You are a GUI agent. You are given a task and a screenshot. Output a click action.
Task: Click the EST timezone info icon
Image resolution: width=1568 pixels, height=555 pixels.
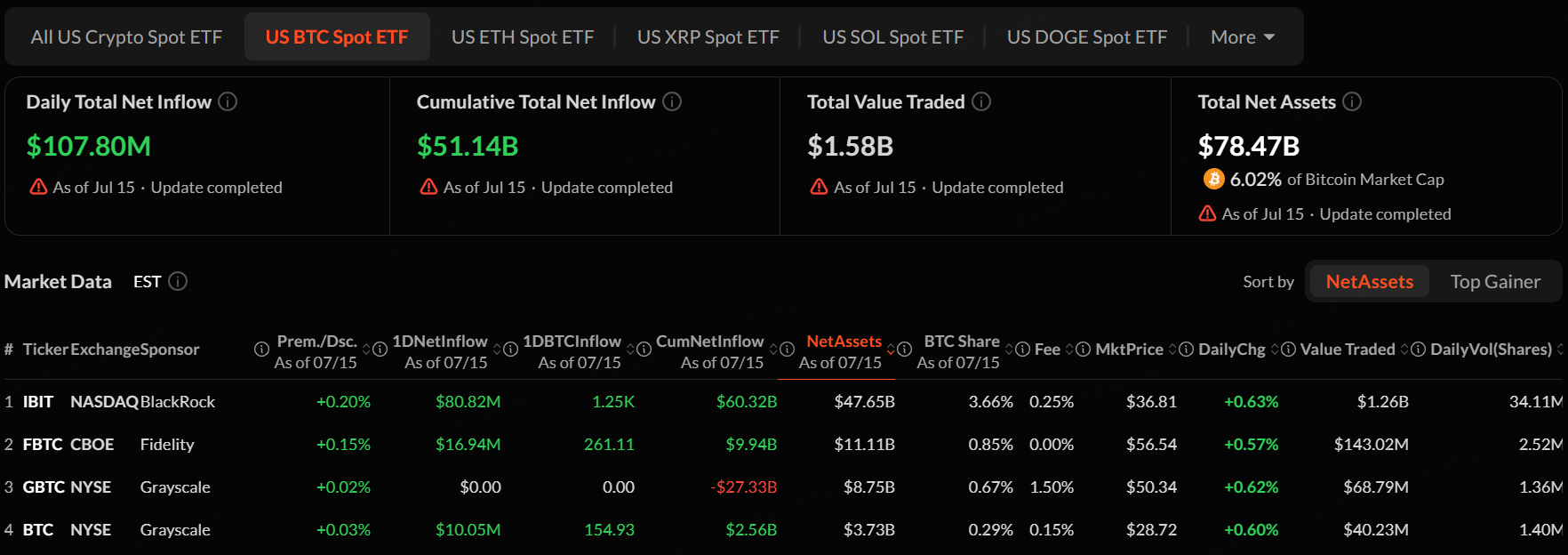pos(178,281)
